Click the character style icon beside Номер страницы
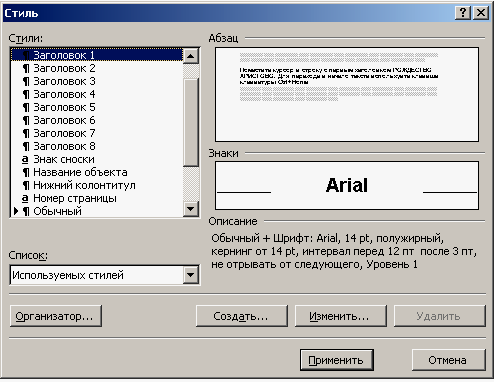The width and height of the screenshot is (494, 382). point(25,199)
